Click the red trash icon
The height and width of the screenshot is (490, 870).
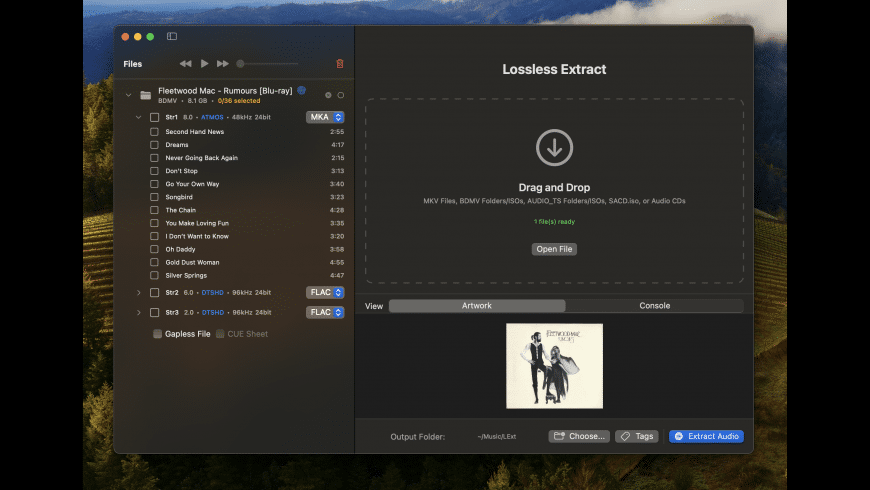tap(340, 64)
